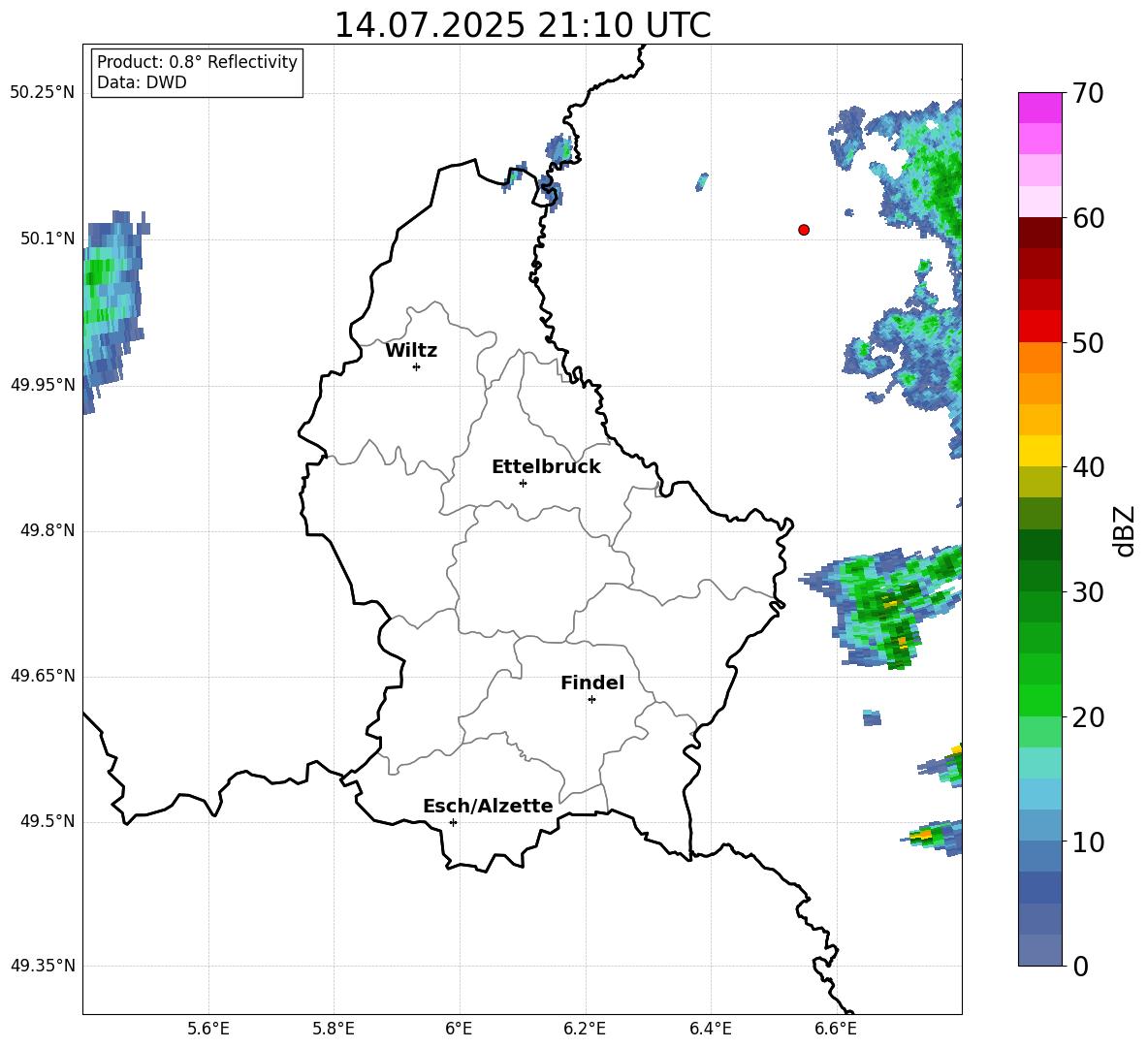Viewport: 1148px width, 1048px height.
Task: Click the Ettelbruck cross marker
Action: pyautogui.click(x=523, y=483)
